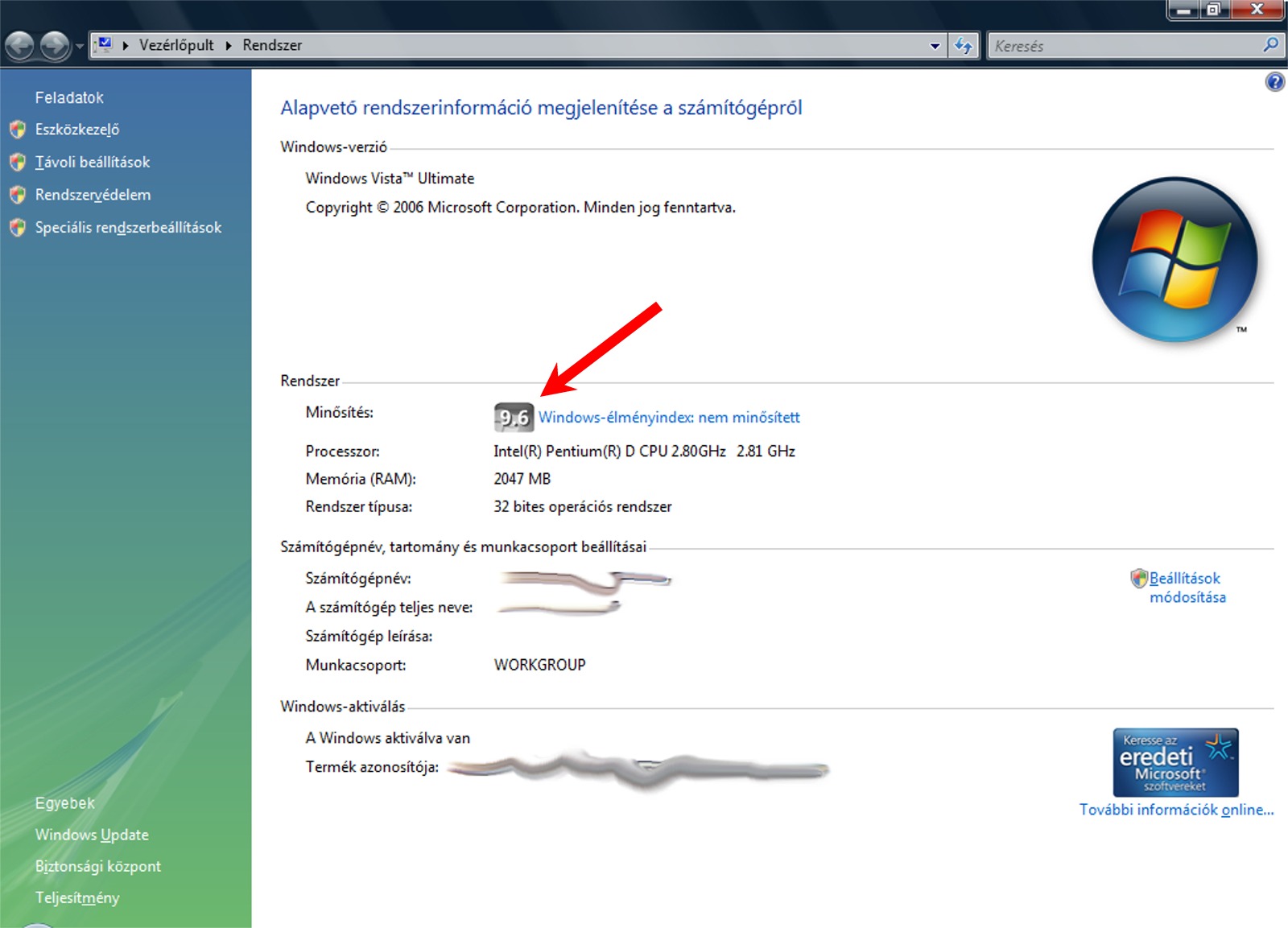Viewport: 1288px width, 928px height.
Task: Click the Minősítés: label
Action: 339,412
